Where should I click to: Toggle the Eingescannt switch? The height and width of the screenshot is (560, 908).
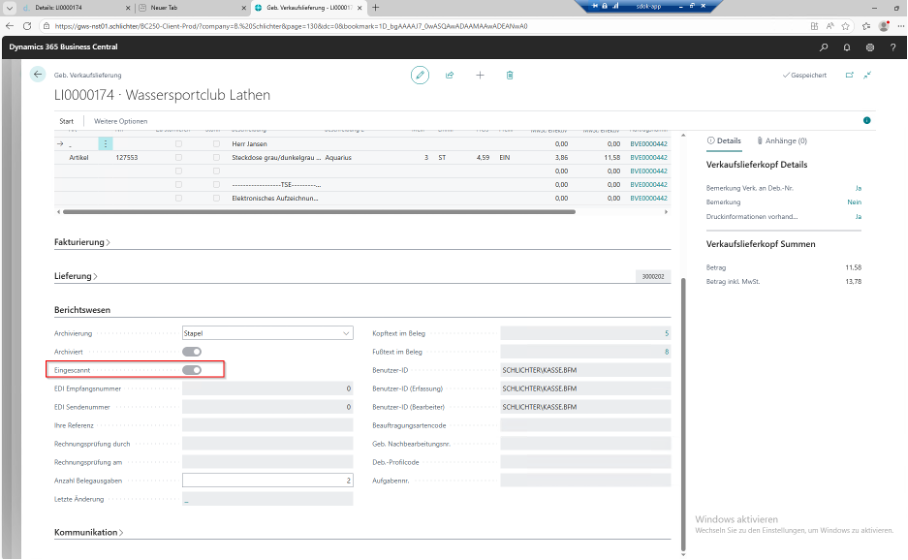(192, 370)
